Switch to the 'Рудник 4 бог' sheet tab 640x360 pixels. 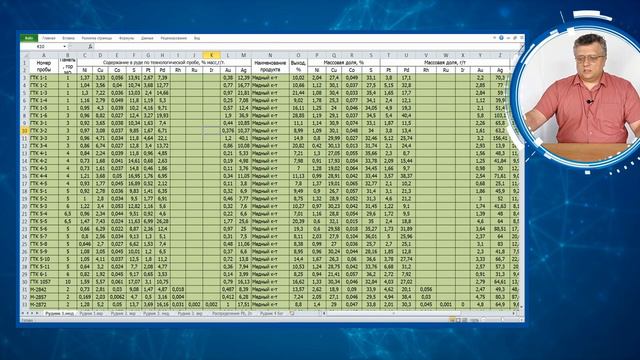click(272, 313)
